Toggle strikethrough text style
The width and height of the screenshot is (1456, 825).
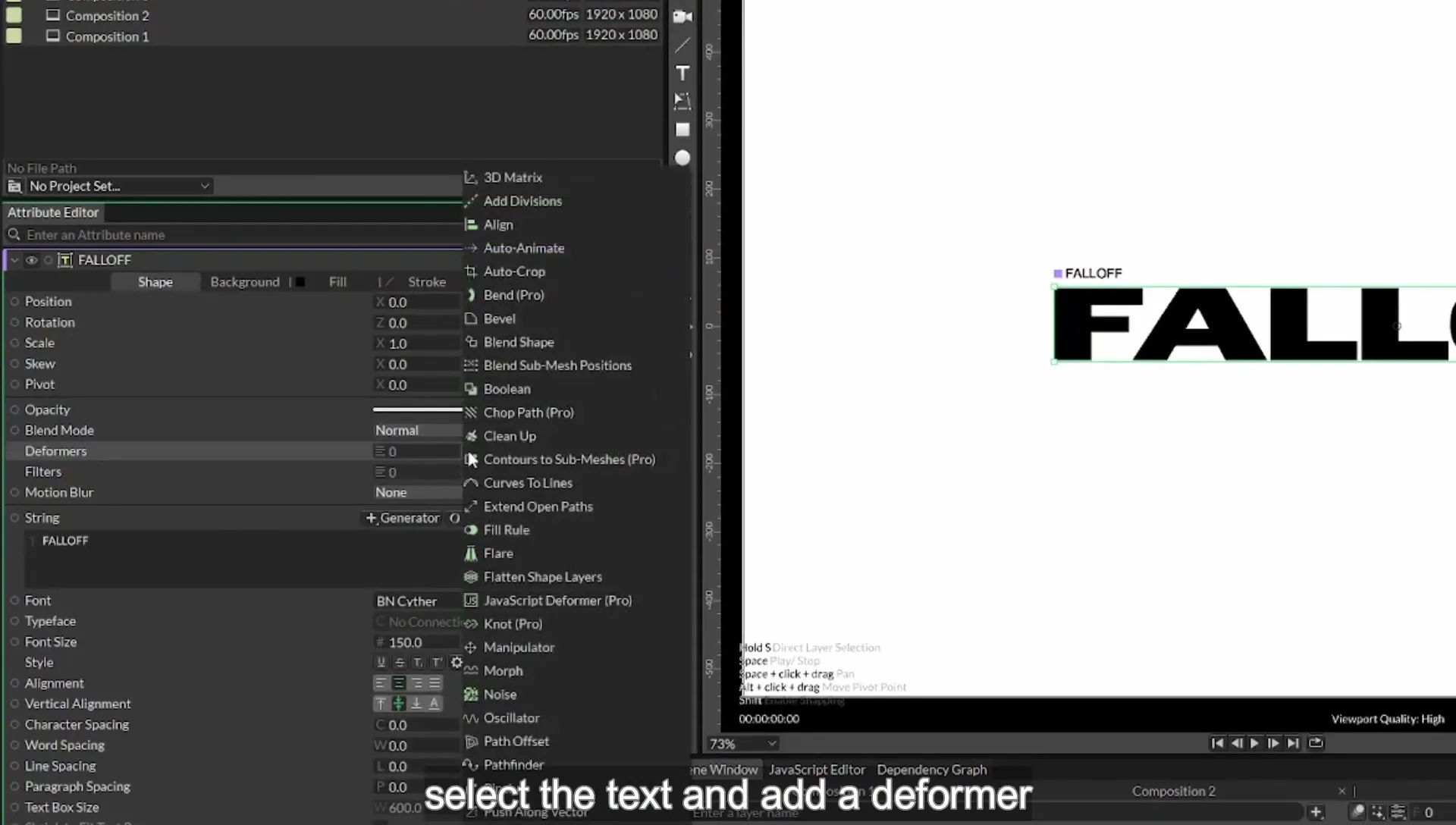coord(400,662)
